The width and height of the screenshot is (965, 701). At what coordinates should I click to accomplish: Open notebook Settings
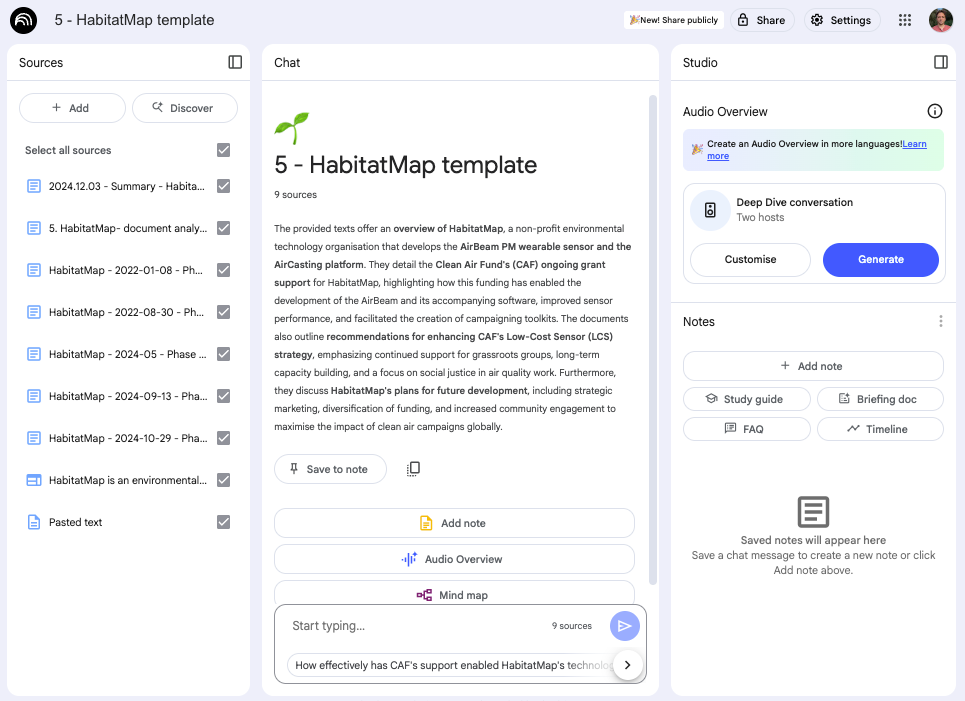pos(842,20)
